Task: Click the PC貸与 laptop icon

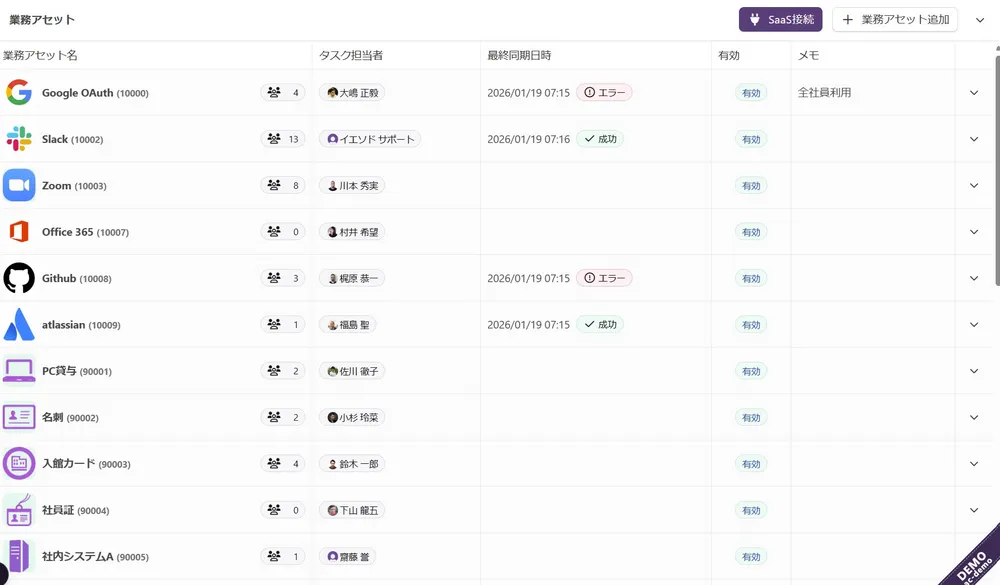Action: [19, 371]
